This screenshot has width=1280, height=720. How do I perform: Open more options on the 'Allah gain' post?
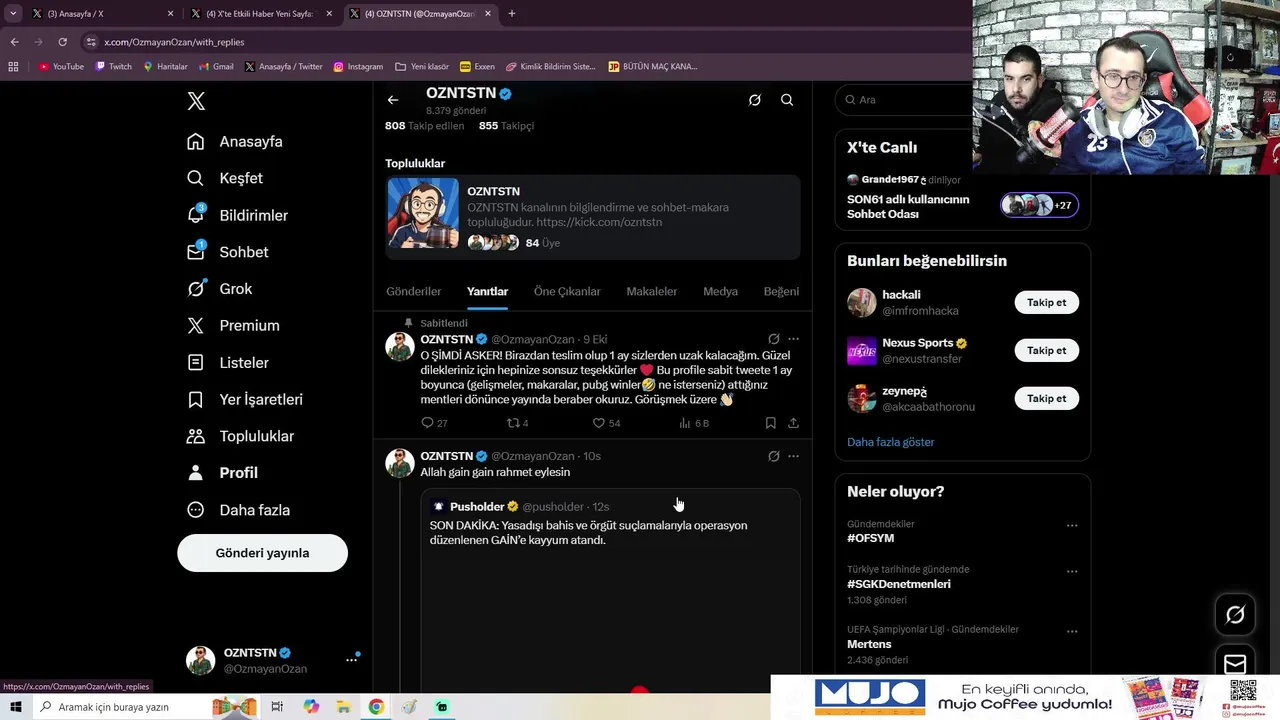(x=793, y=456)
